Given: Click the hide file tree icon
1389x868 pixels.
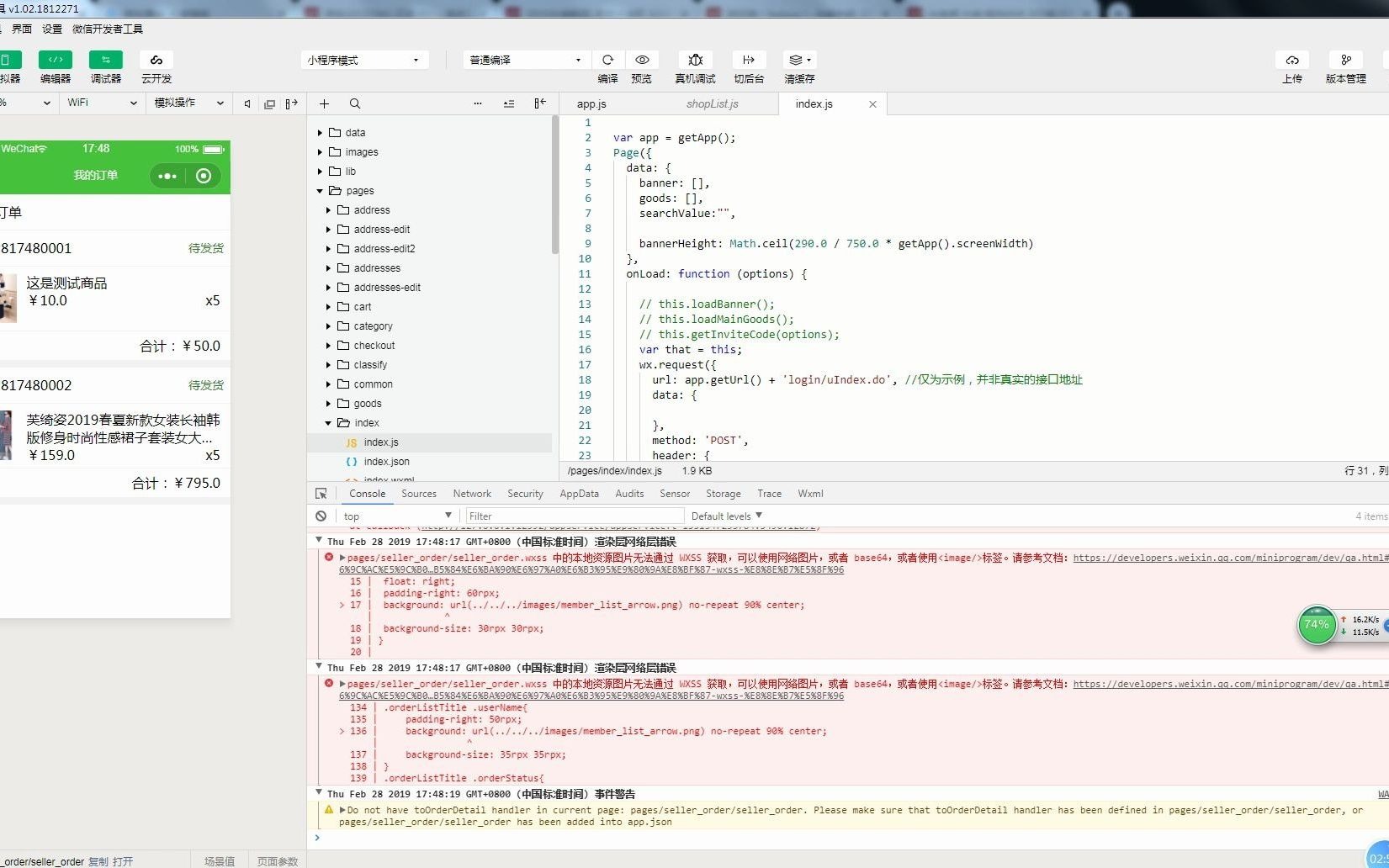Looking at the screenshot, I should point(540,103).
